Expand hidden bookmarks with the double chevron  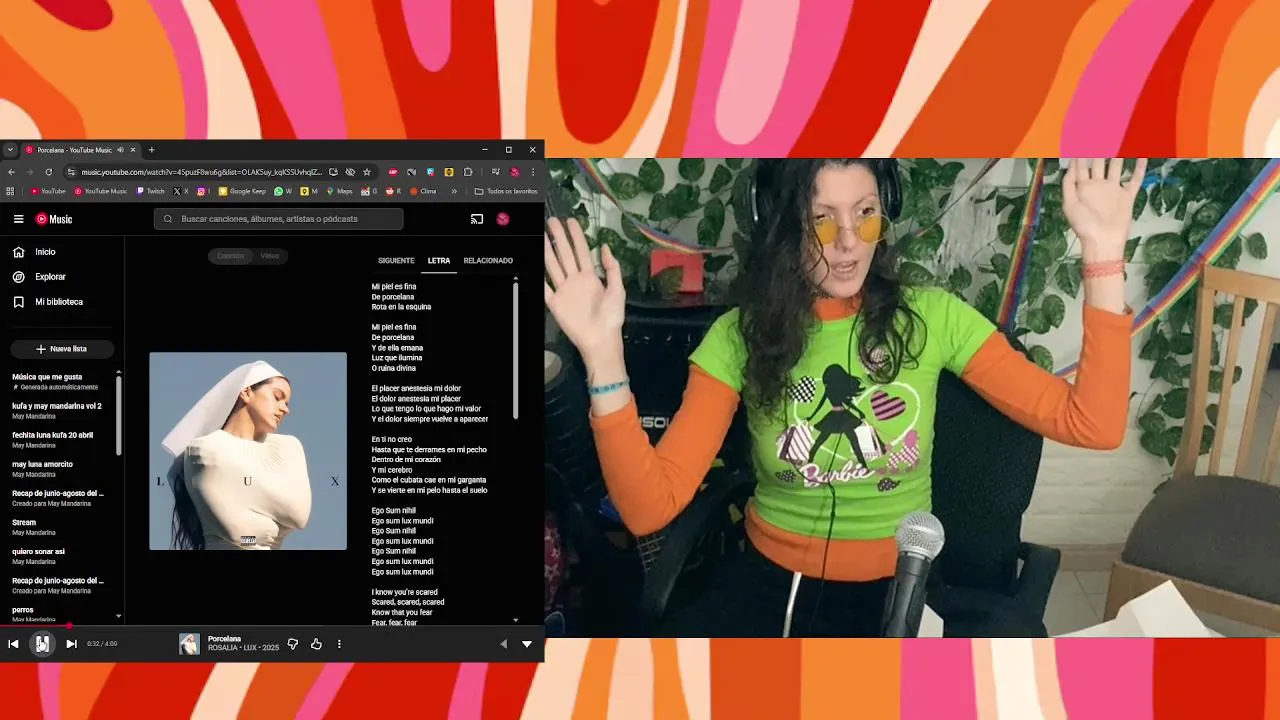(x=454, y=191)
